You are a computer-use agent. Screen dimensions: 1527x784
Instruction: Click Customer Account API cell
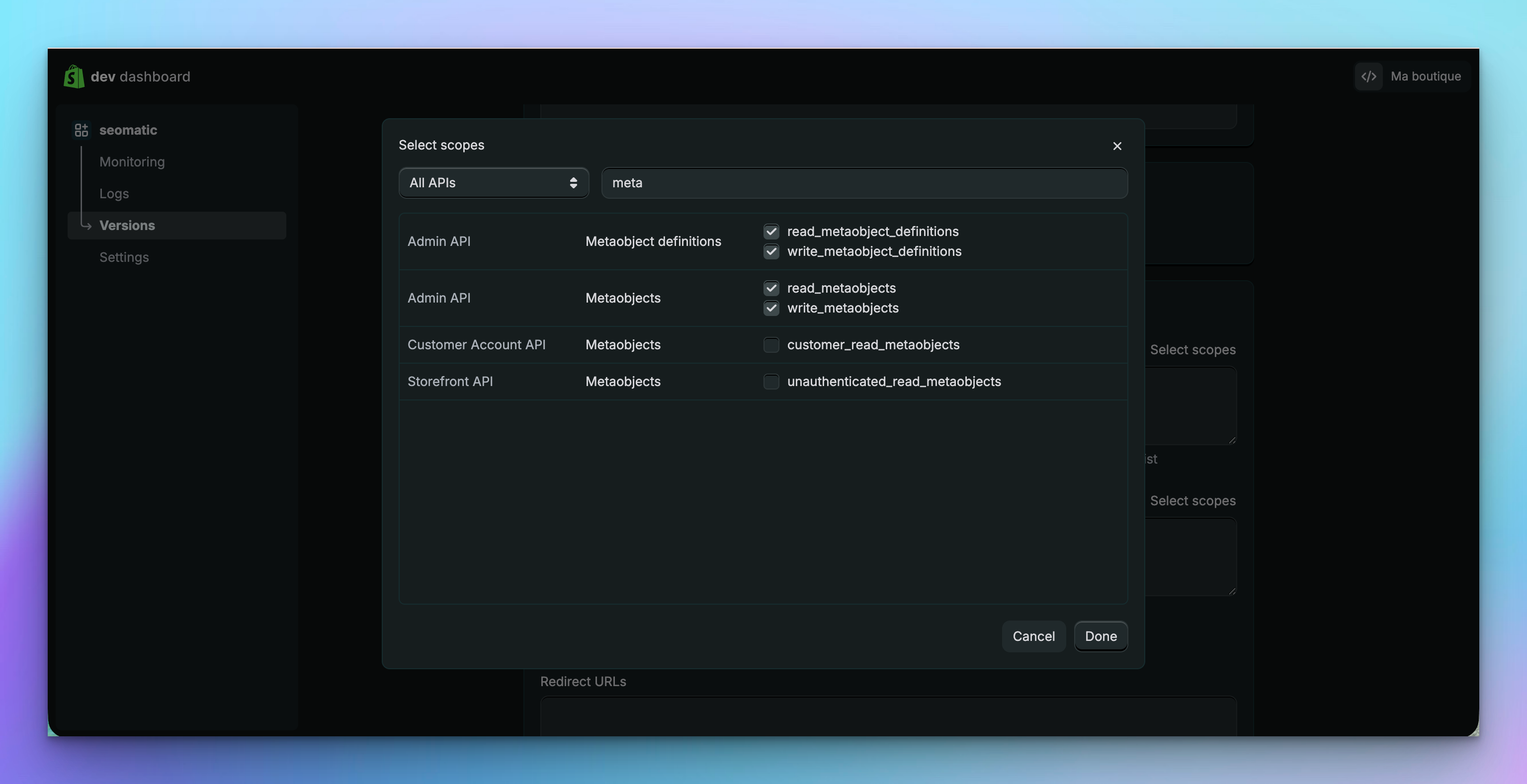[x=476, y=345]
